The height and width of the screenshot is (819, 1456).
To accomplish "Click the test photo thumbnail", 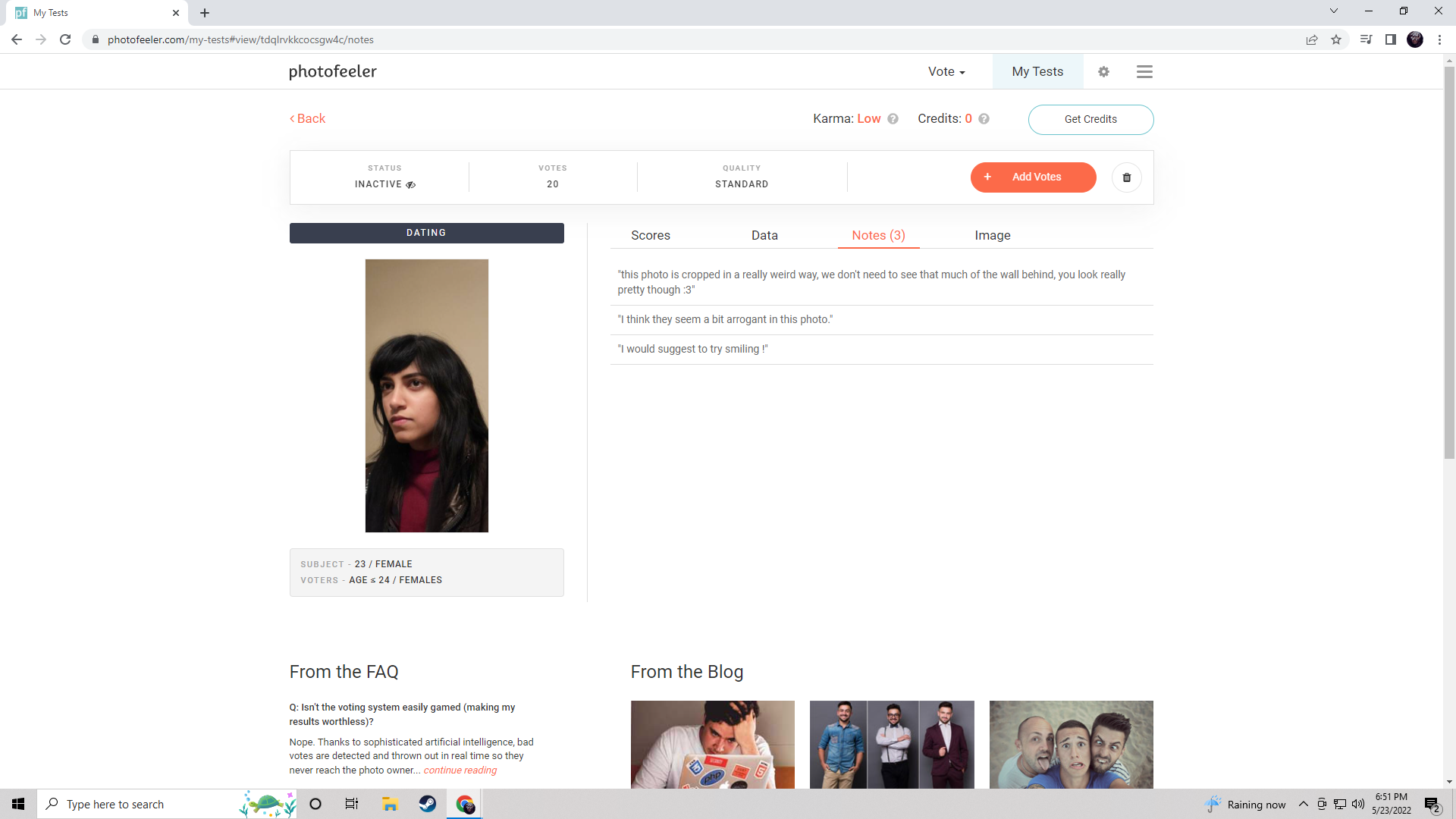I will (427, 395).
